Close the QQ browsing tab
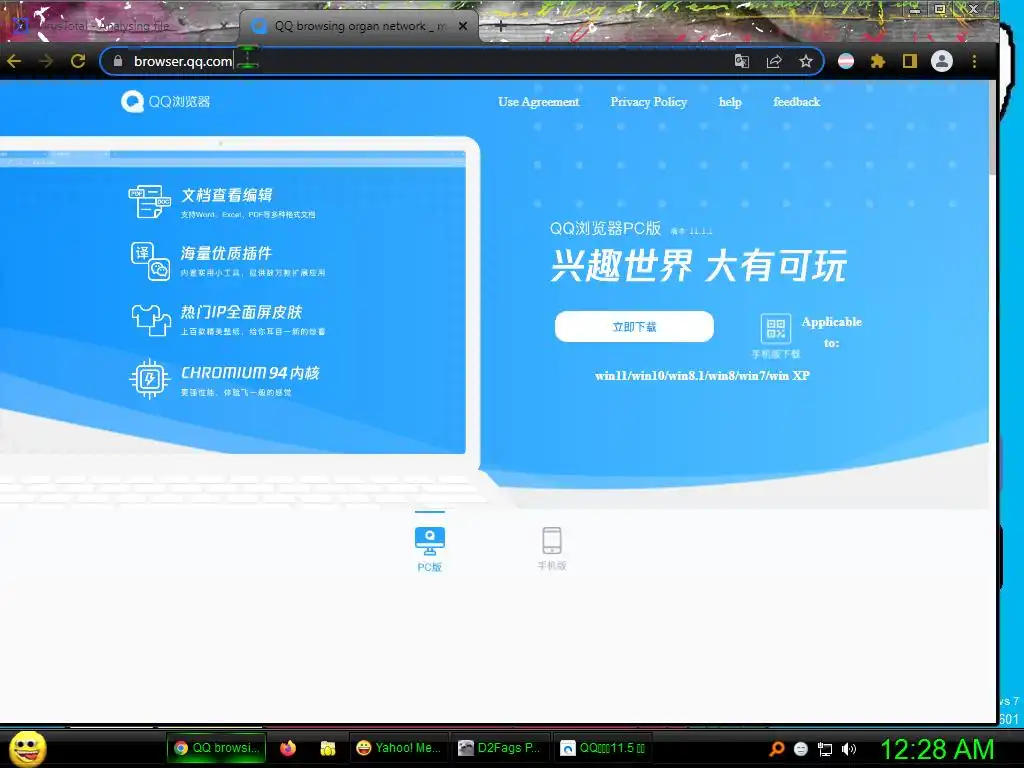 pyautogui.click(x=463, y=26)
